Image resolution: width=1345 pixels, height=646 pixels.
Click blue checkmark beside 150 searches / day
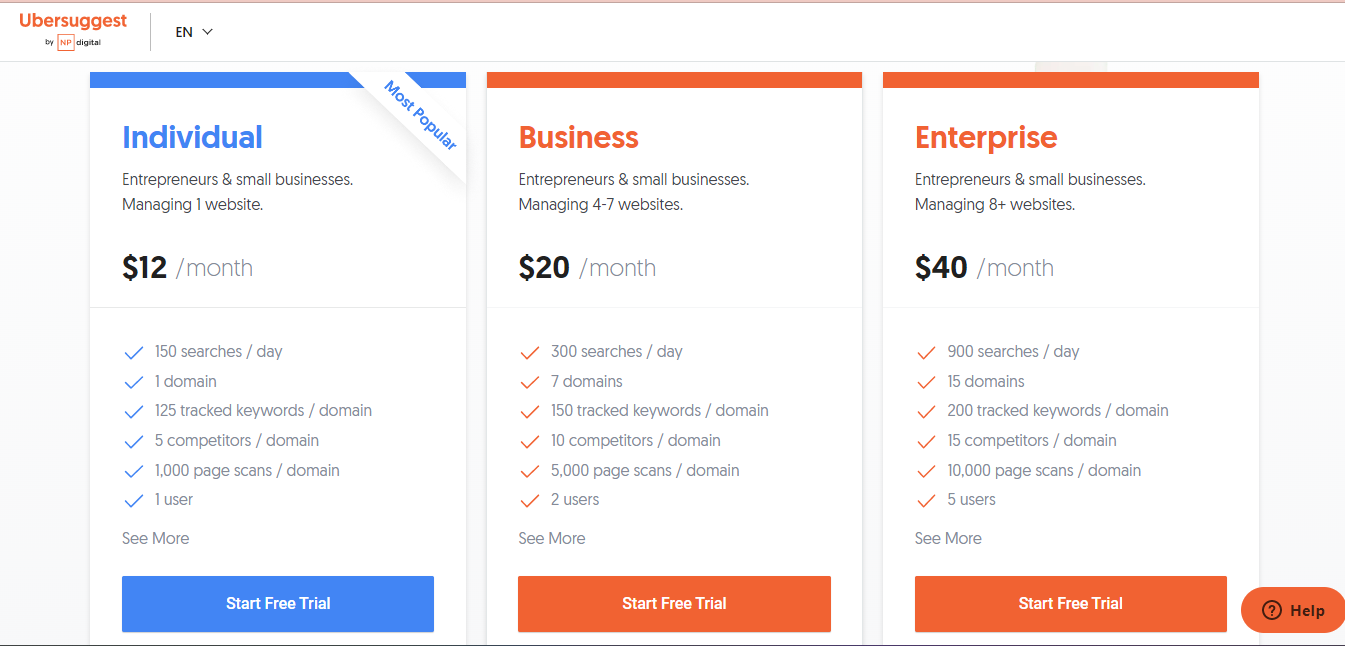click(133, 352)
